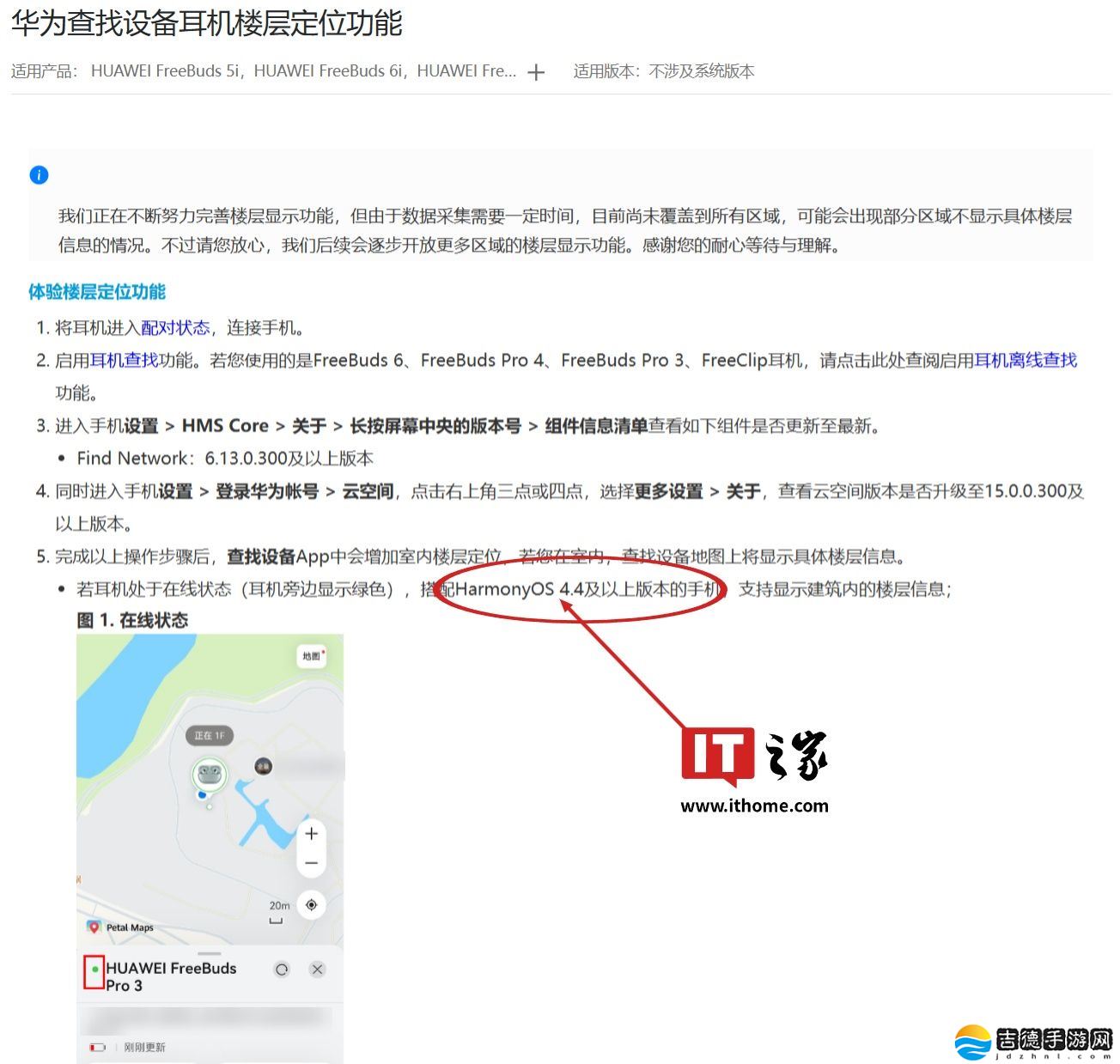Viewport: 1120px width, 1064px height.
Task: Click the green online status dot
Action: pyautogui.click(x=94, y=970)
